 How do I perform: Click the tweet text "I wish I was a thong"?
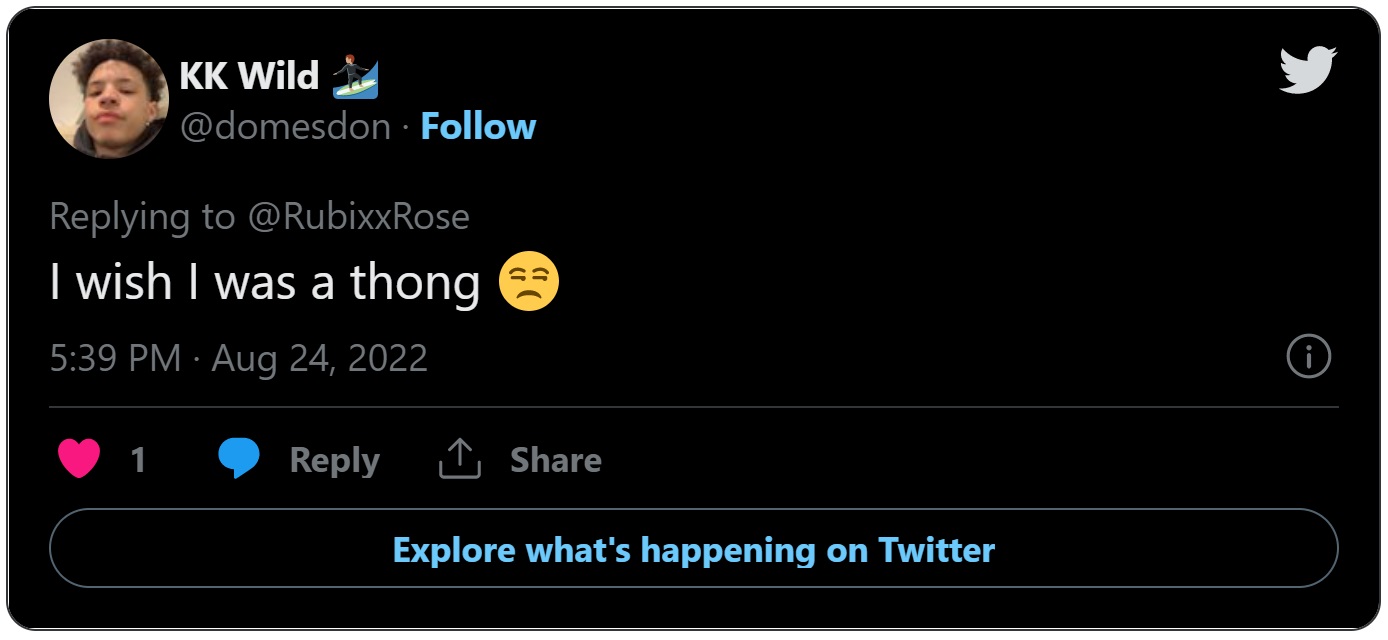pyautogui.click(x=265, y=283)
